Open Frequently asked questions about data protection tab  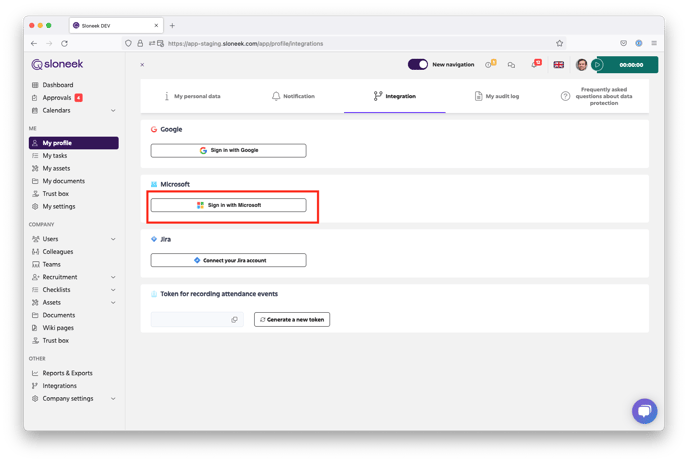click(x=597, y=96)
